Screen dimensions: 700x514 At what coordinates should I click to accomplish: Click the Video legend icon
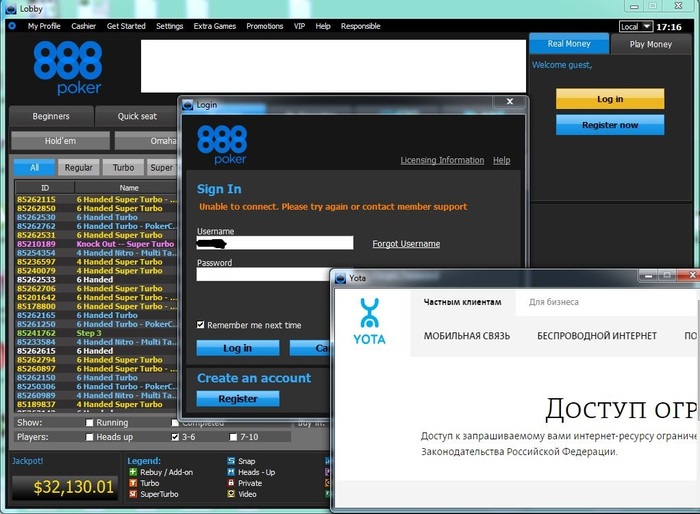pos(231,494)
